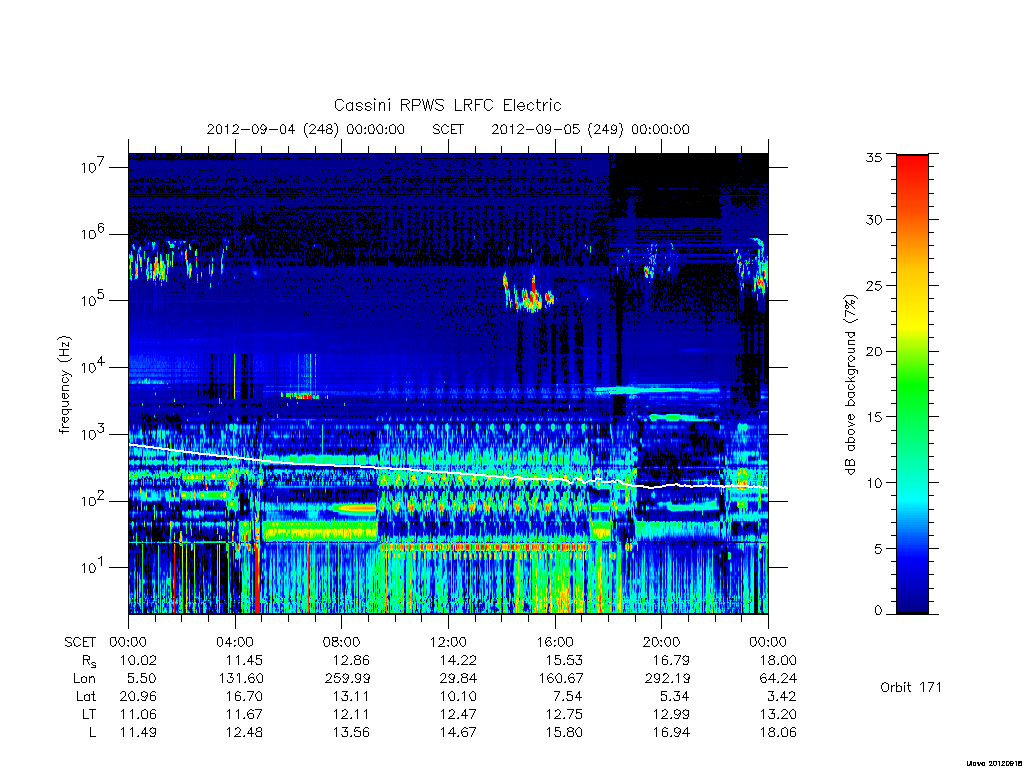Click the Rs value '14.22'
The image size is (1024, 768).
[x=458, y=660]
